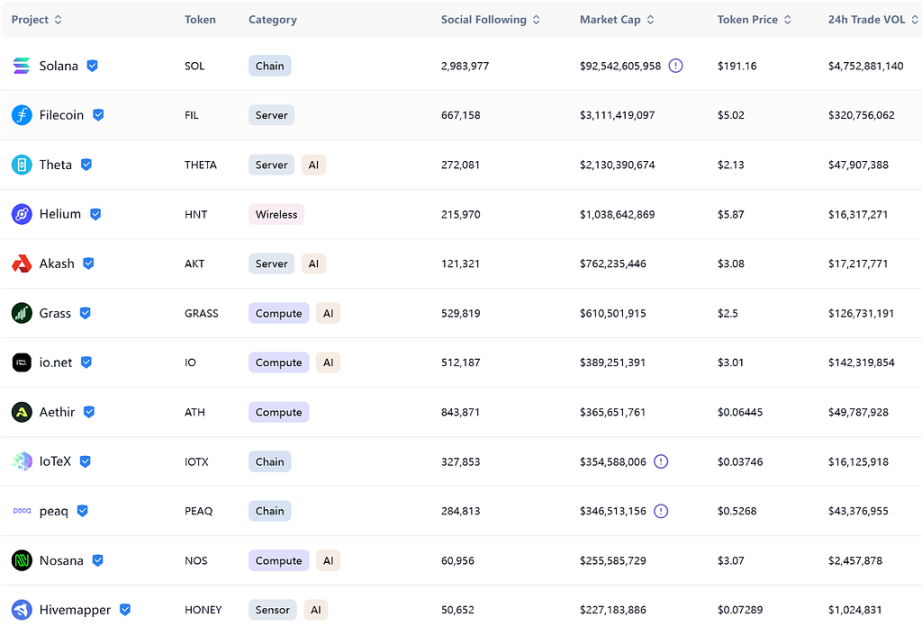Click the Helium project logo
Screen dimensions: 922x626
tap(22, 214)
